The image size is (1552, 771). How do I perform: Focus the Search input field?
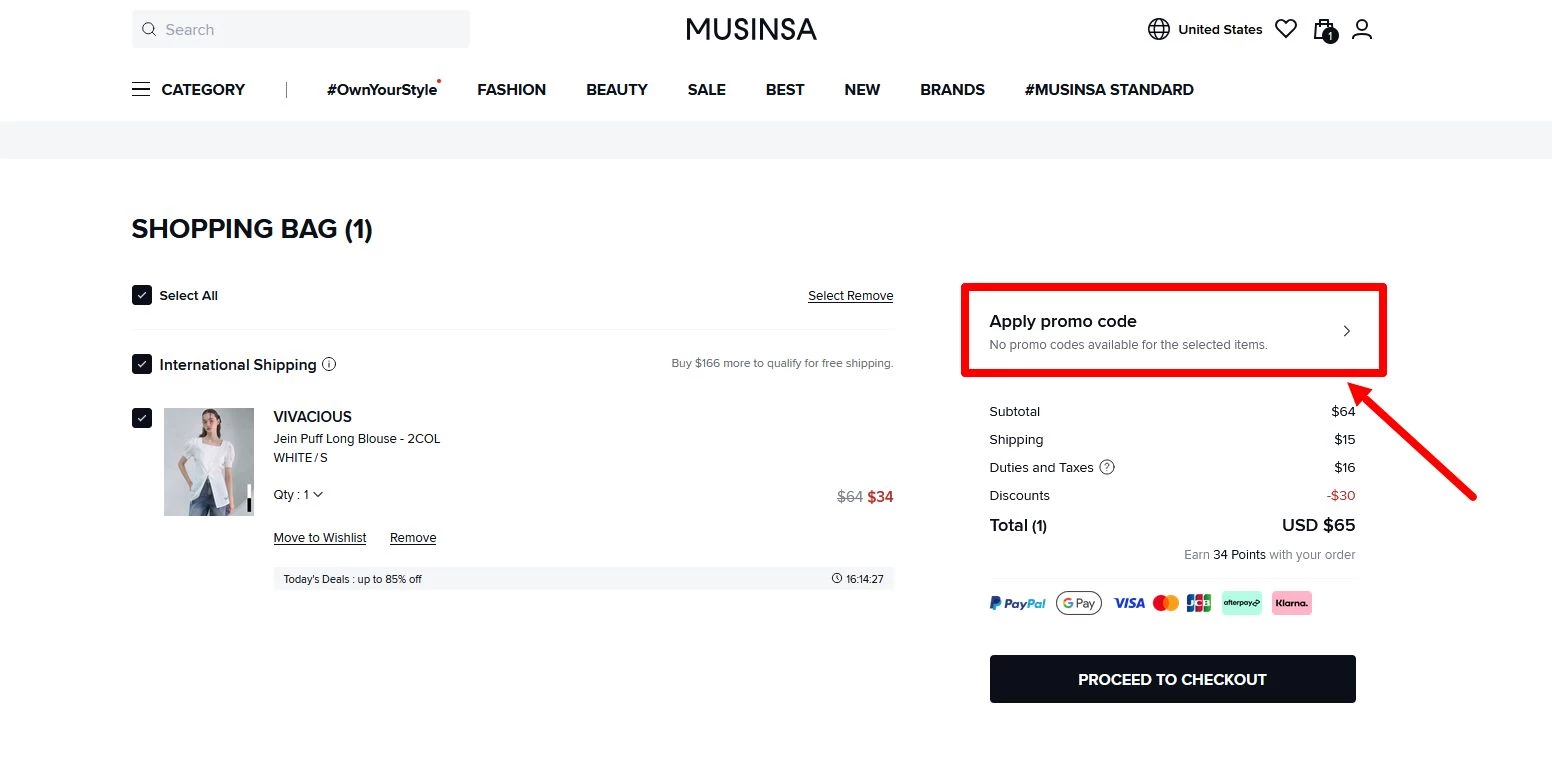pos(300,29)
